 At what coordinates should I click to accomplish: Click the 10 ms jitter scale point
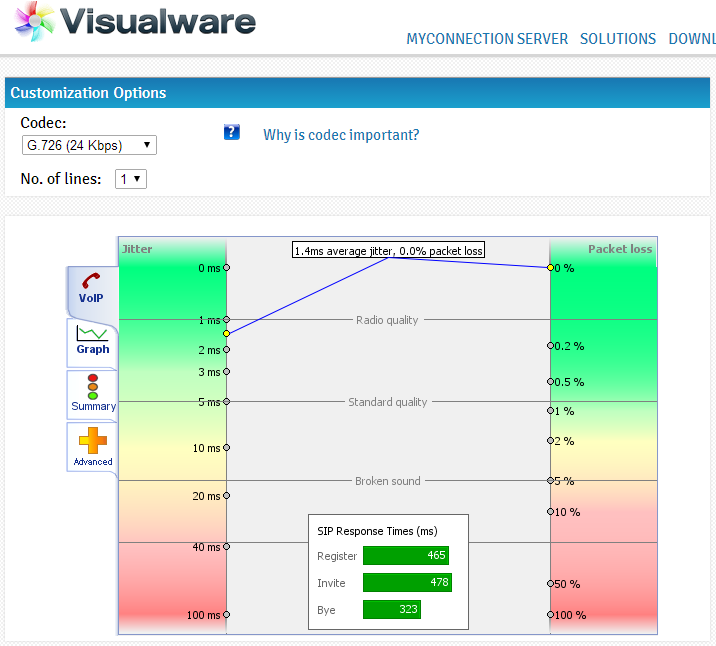tap(226, 447)
